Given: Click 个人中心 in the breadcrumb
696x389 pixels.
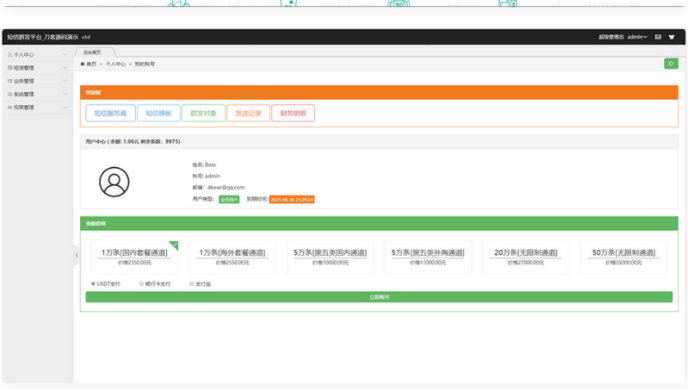Looking at the screenshot, I should pos(115,64).
